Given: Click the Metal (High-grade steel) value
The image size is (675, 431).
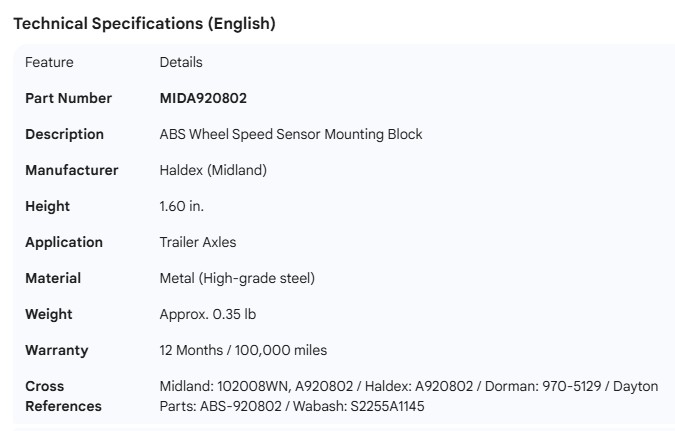Looking at the screenshot, I should click(237, 278).
